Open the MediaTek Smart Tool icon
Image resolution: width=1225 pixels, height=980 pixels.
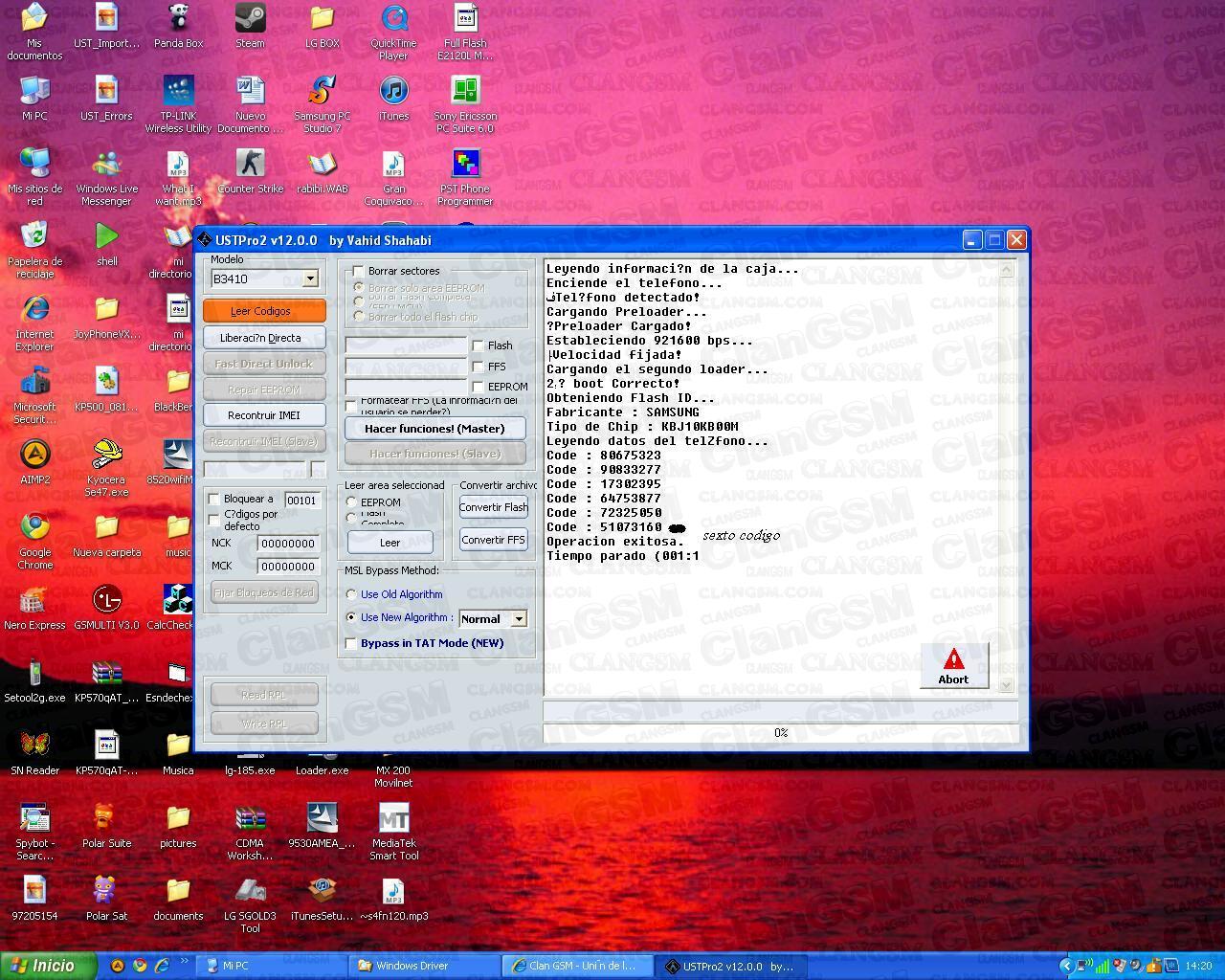coord(393,819)
